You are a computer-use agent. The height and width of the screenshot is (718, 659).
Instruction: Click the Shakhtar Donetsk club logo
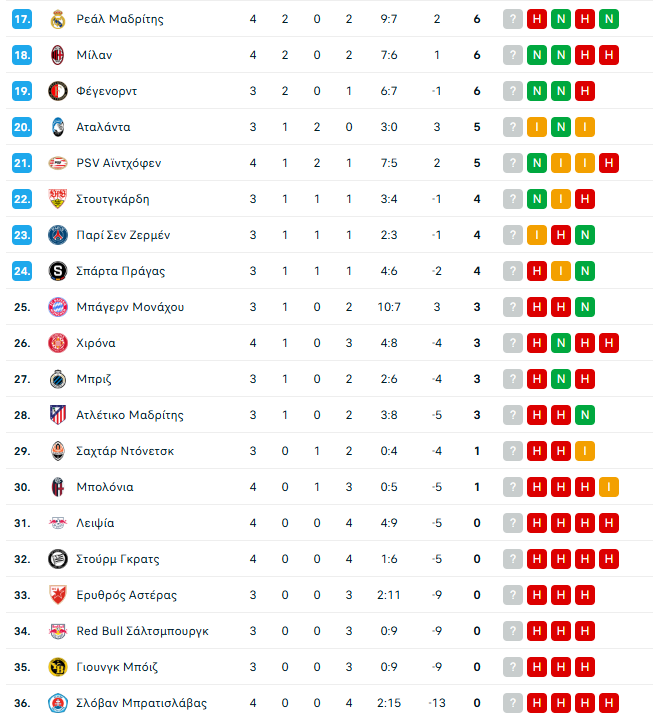pos(57,451)
